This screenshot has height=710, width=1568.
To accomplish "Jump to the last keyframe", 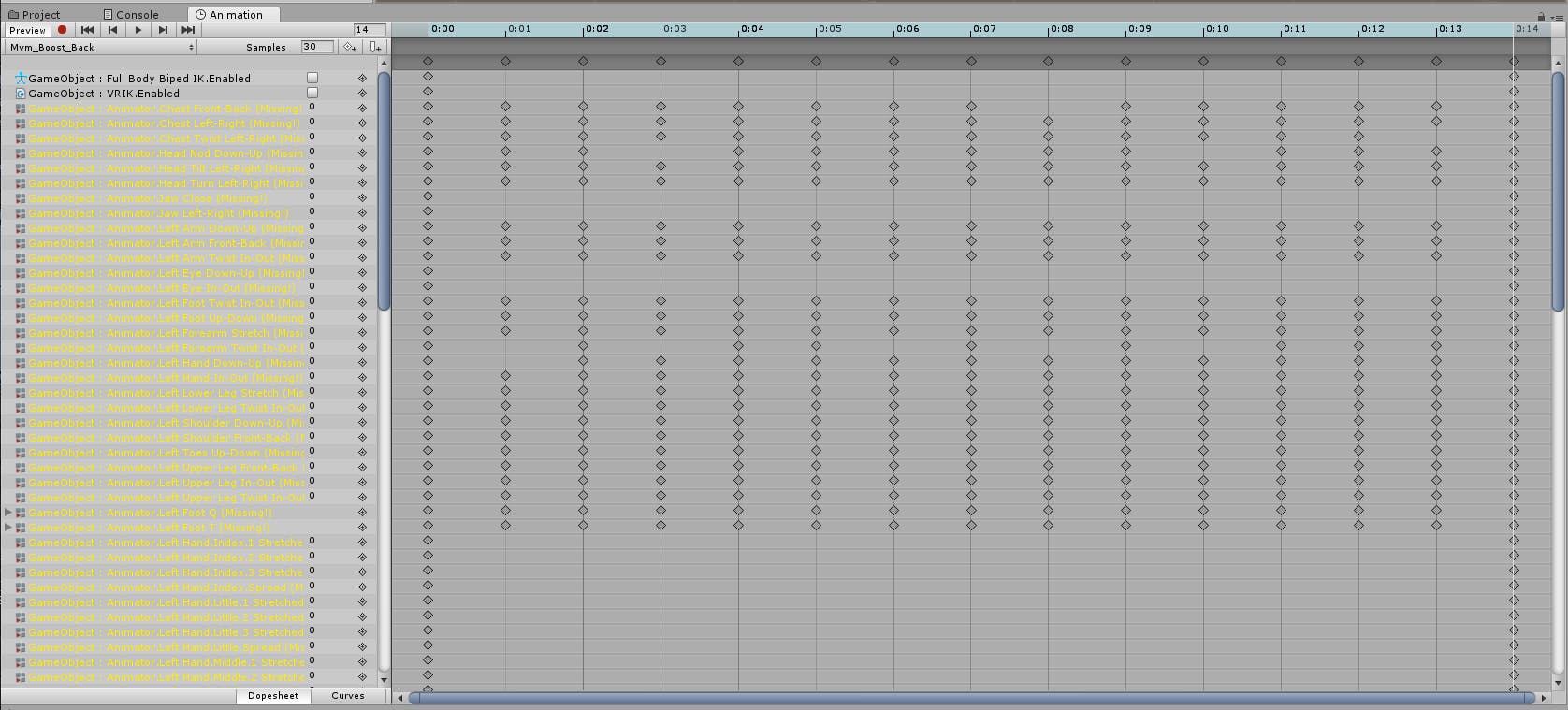I will 188,30.
